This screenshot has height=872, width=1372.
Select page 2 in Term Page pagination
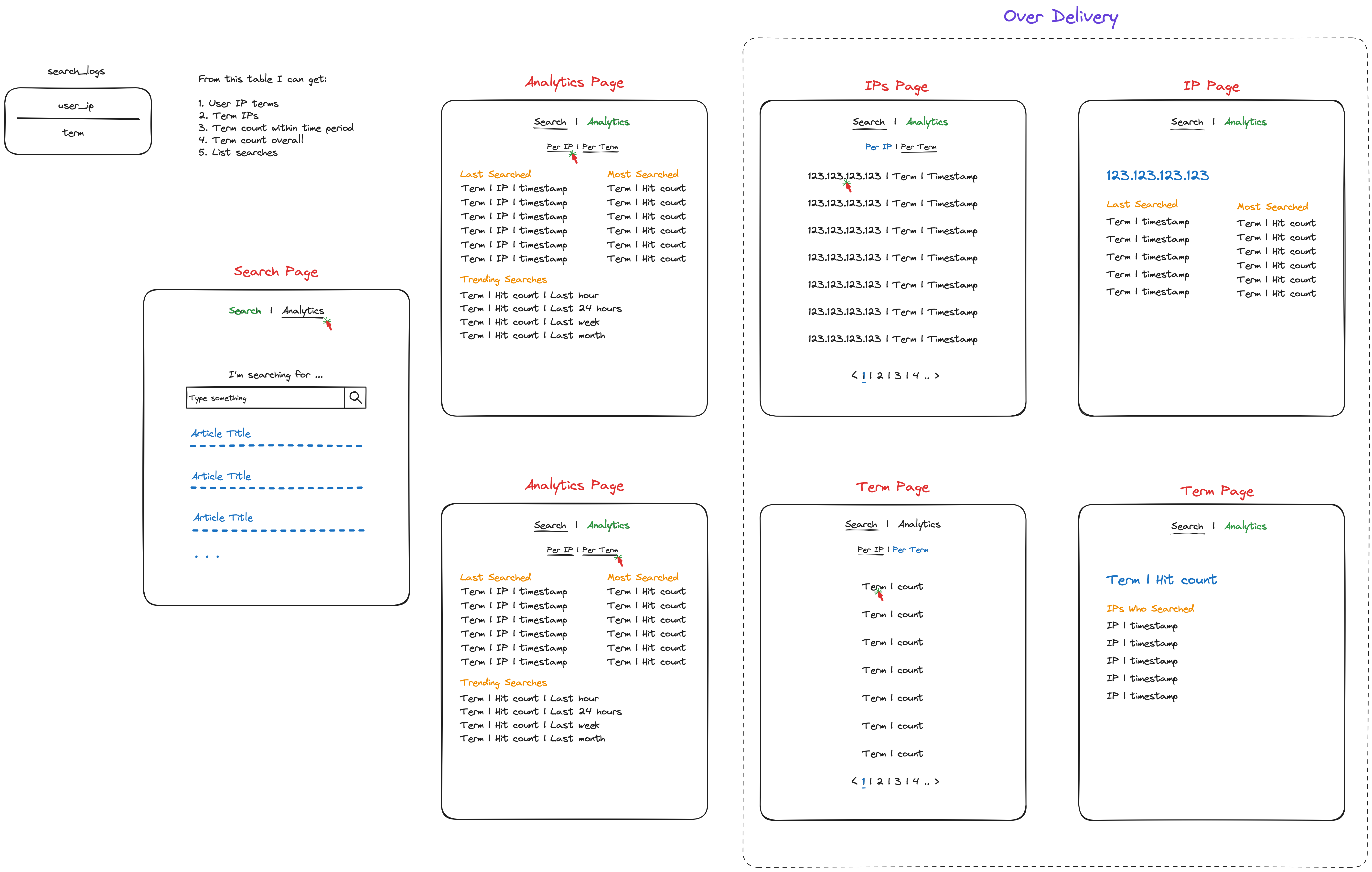[x=880, y=781]
